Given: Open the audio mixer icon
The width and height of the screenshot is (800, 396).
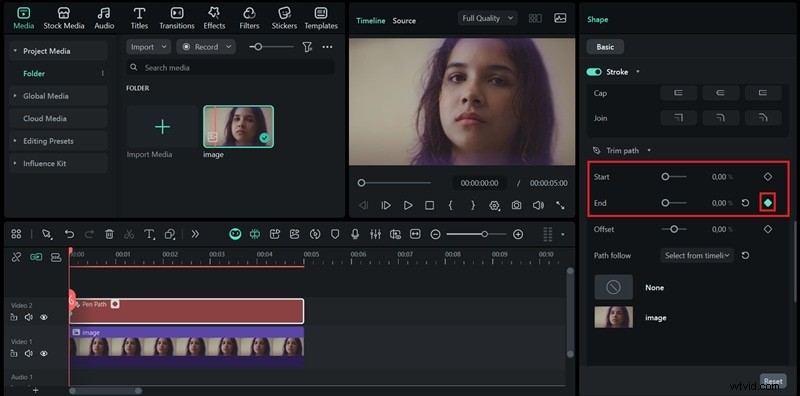Looking at the screenshot, I should point(375,234).
